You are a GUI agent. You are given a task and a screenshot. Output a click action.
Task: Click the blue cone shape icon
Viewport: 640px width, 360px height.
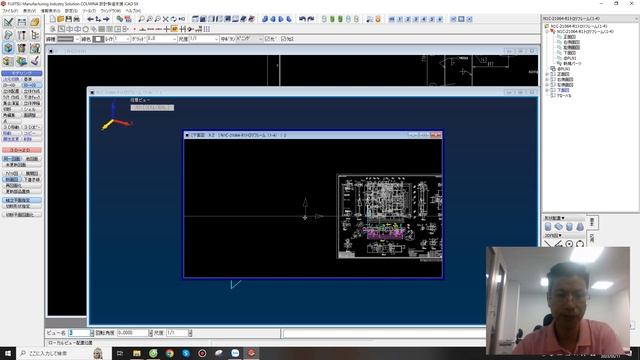pyautogui.click(x=580, y=227)
